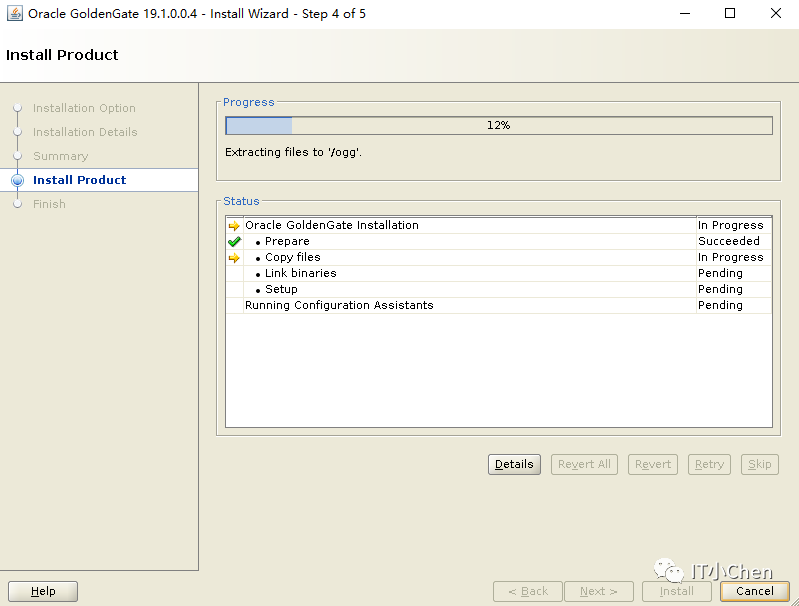
Task: Click the Finish step bullet in the sidebar
Action: pyautogui.click(x=17, y=204)
